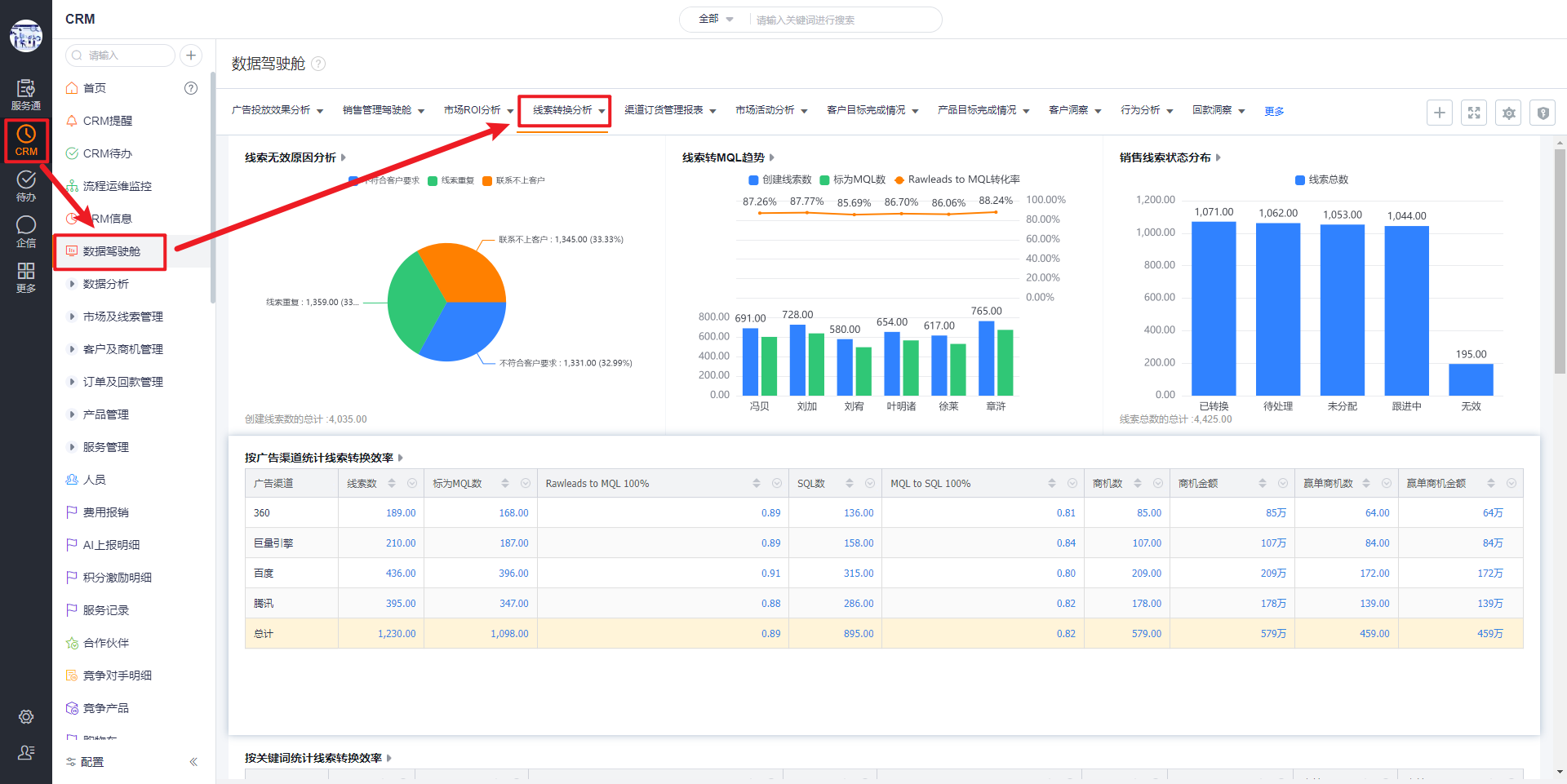Open 广告投放效果分析 tab dropdown arrow
1567x784 pixels.
click(x=320, y=111)
